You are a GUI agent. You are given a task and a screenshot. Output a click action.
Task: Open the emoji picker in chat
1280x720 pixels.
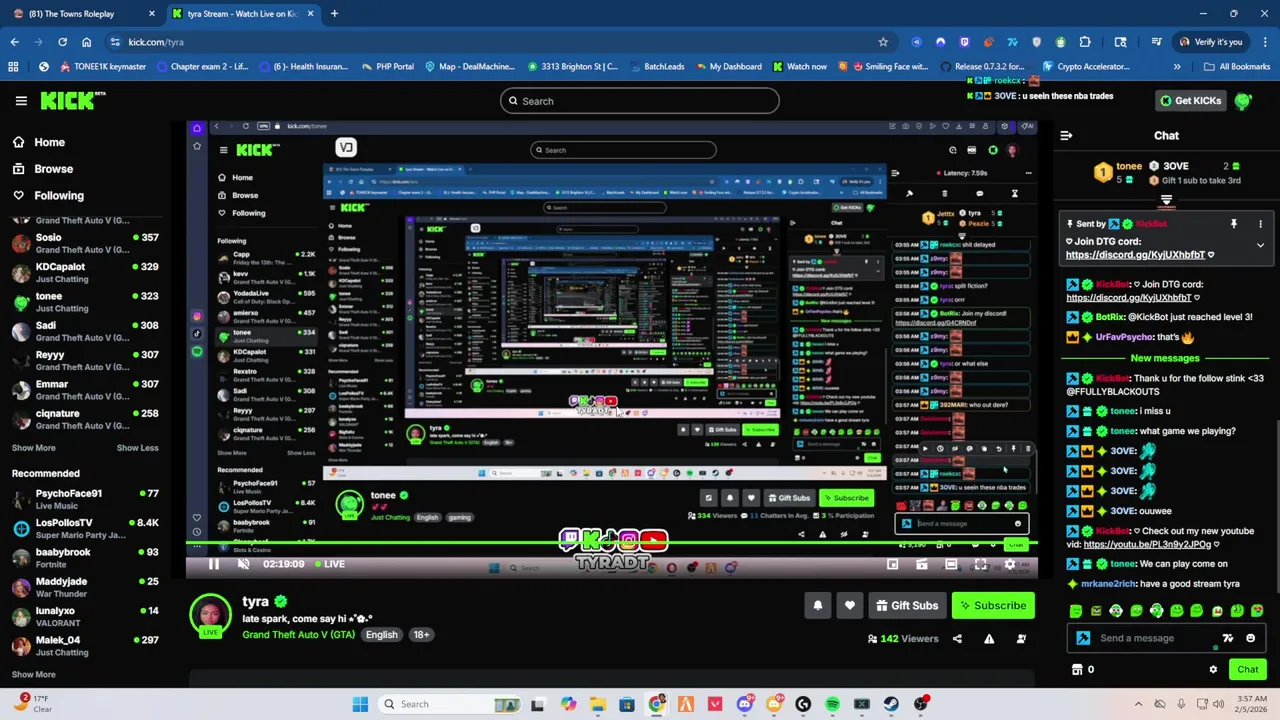pos(1250,638)
